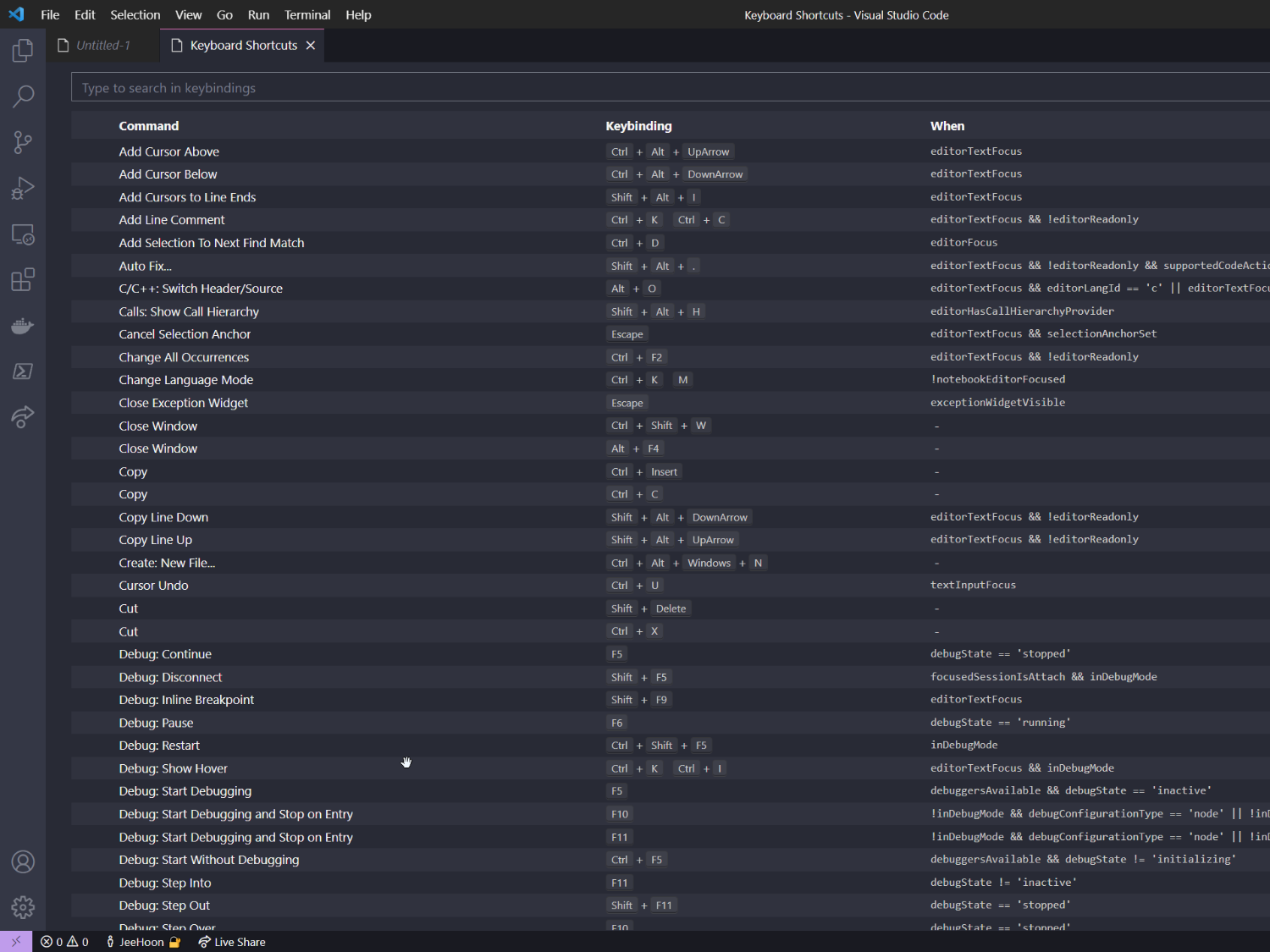The image size is (1270, 952).
Task: Select C/C++: Switch Header/Source row
Action: point(671,289)
